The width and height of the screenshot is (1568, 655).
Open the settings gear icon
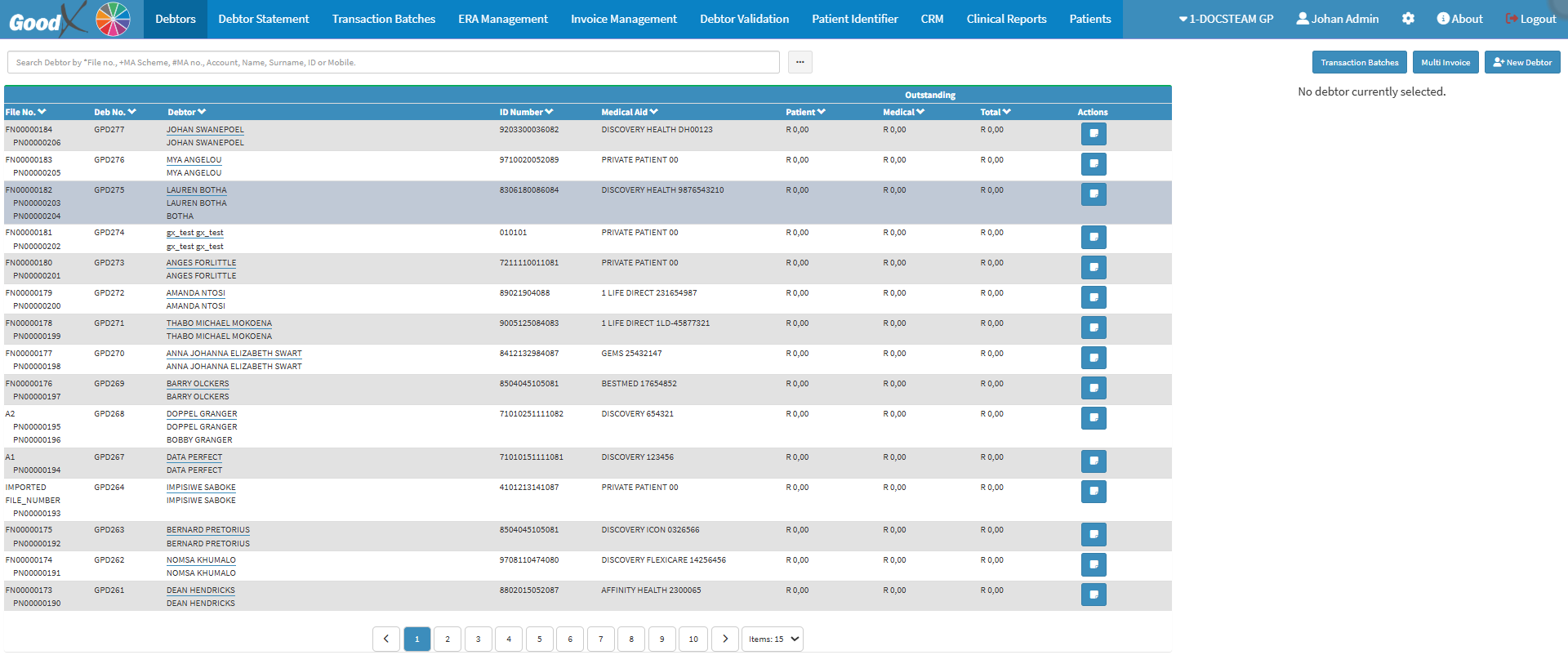coord(1408,19)
